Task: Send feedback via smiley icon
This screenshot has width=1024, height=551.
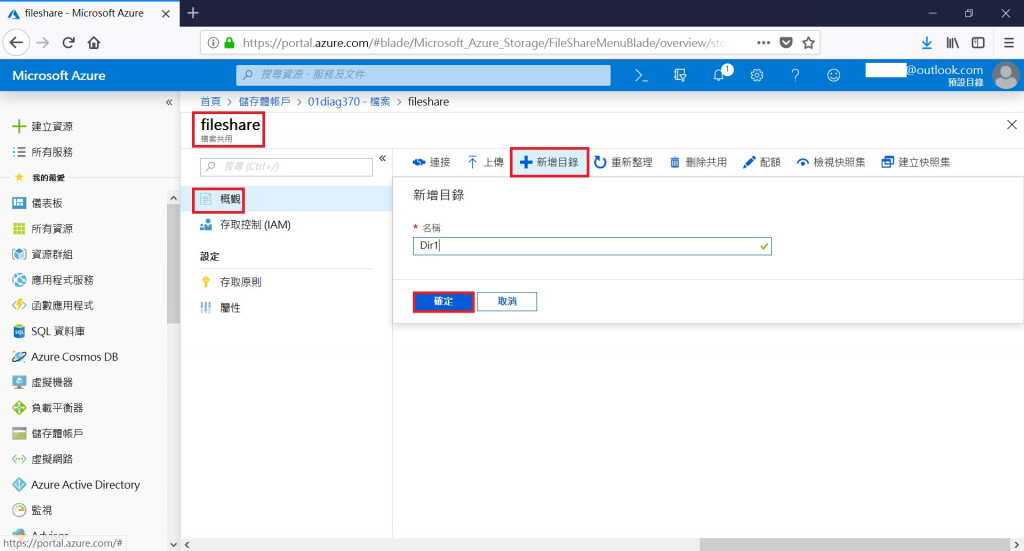Action: (833, 76)
